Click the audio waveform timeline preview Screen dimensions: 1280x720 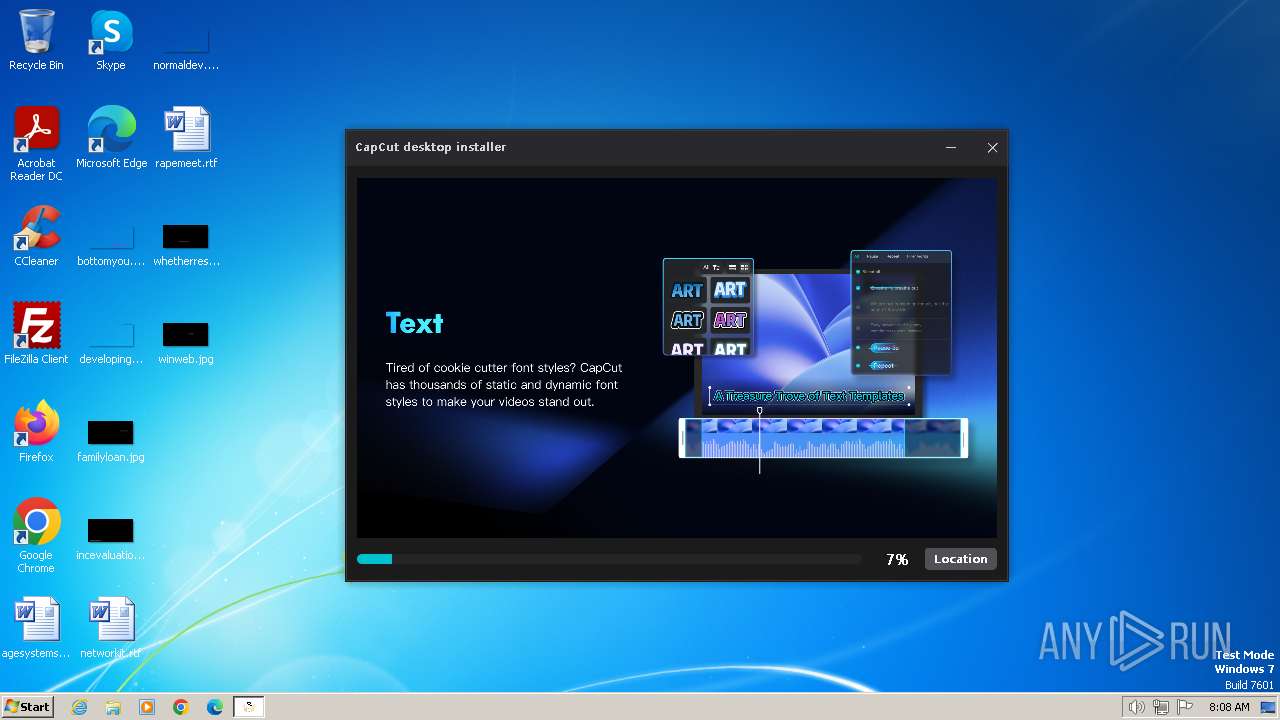coord(823,438)
